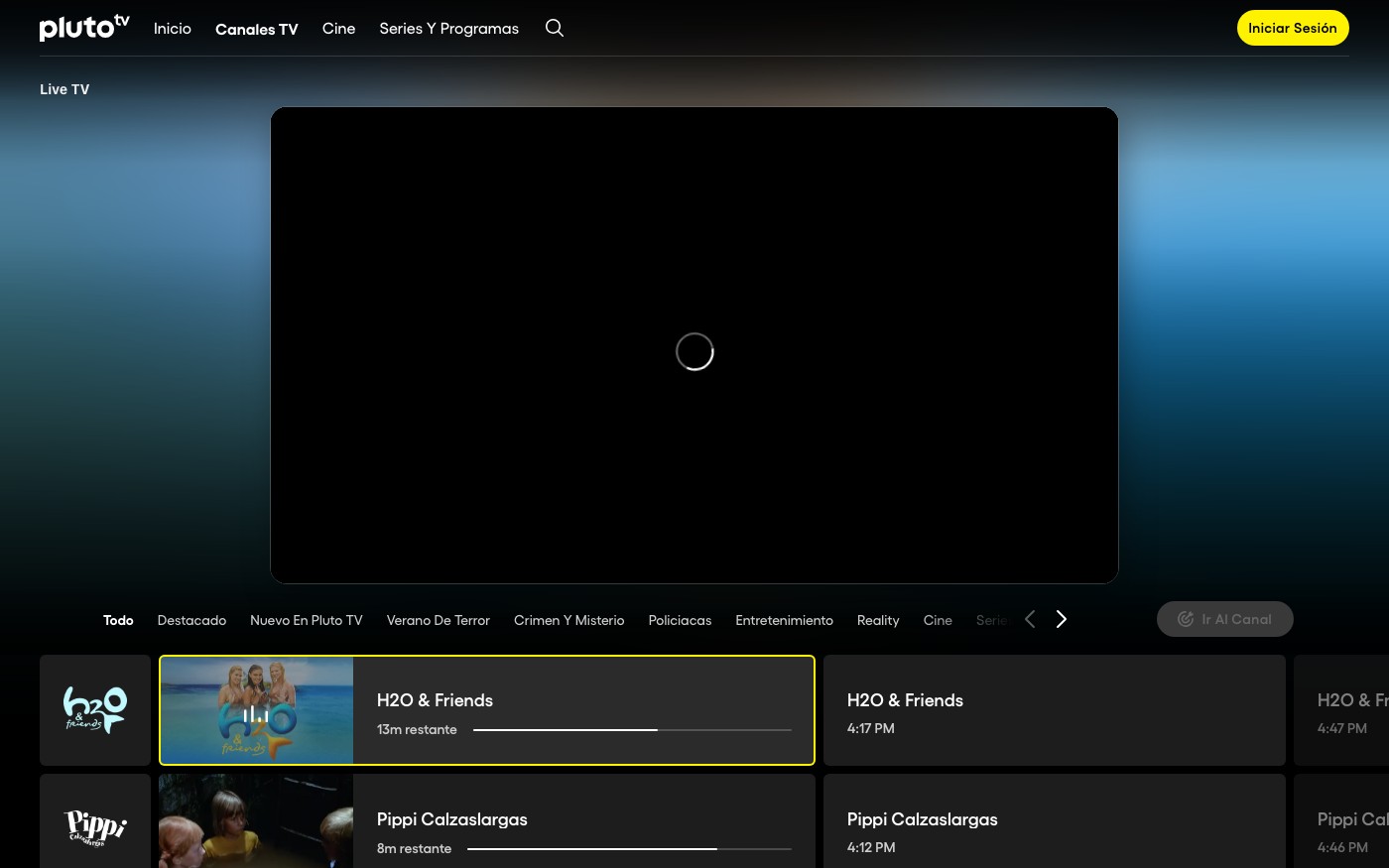Open Canales TV in top navigation
This screenshot has width=1389, height=868.
point(257,29)
